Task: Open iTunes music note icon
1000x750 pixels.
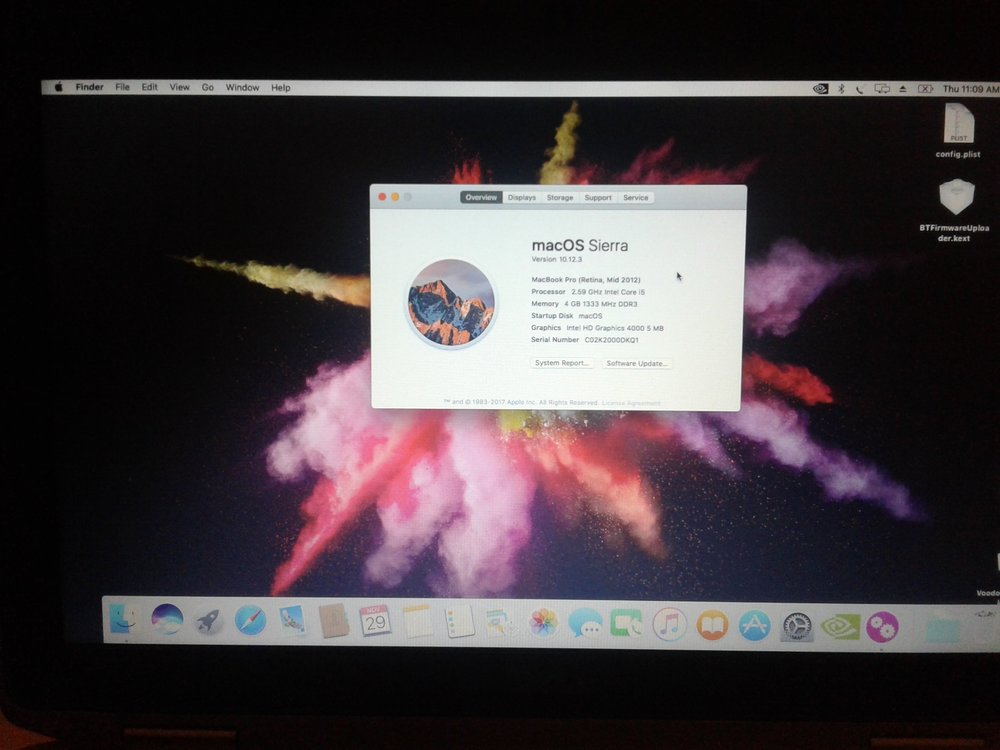Action: (669, 624)
